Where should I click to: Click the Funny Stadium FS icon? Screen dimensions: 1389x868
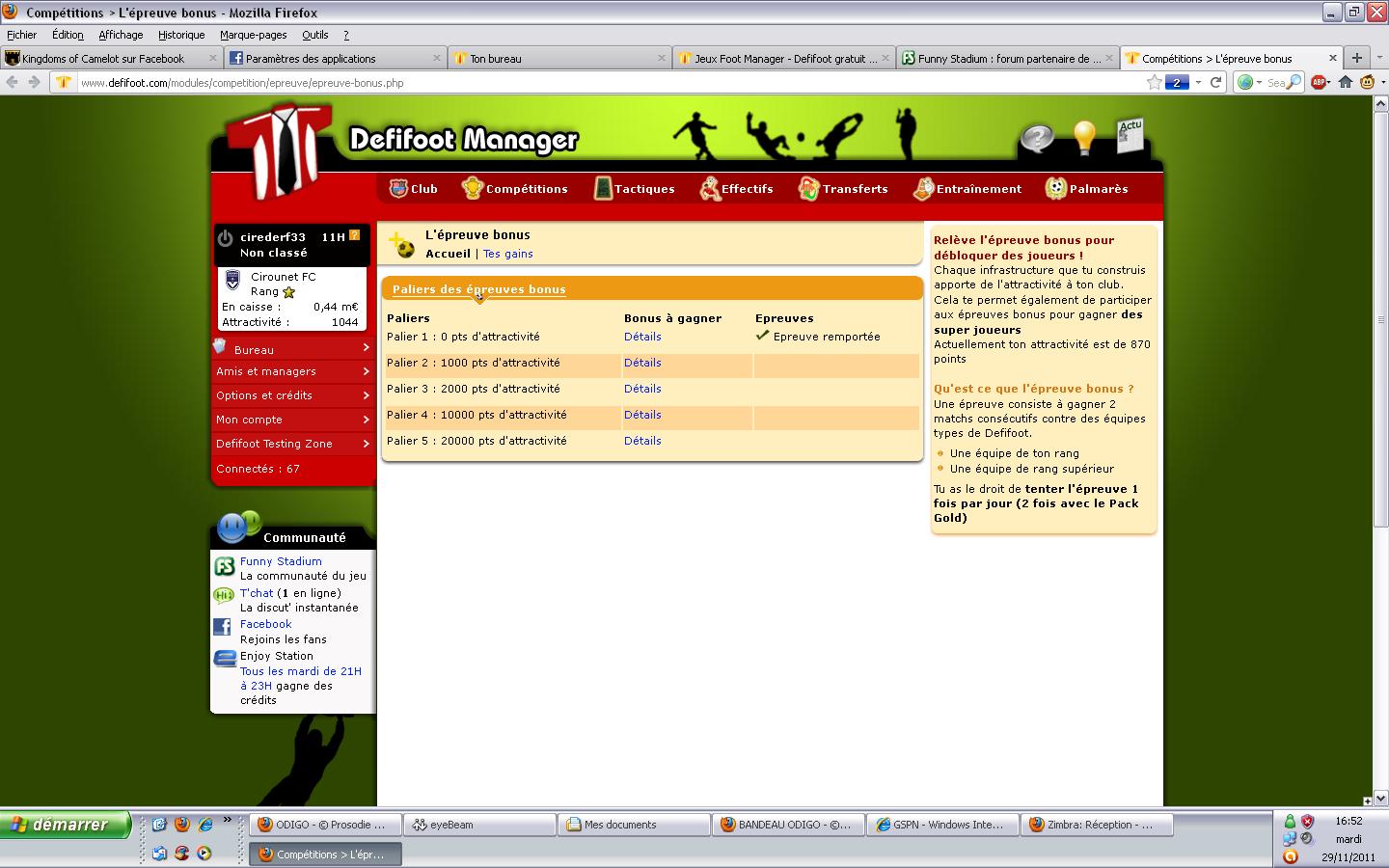pyautogui.click(x=224, y=566)
